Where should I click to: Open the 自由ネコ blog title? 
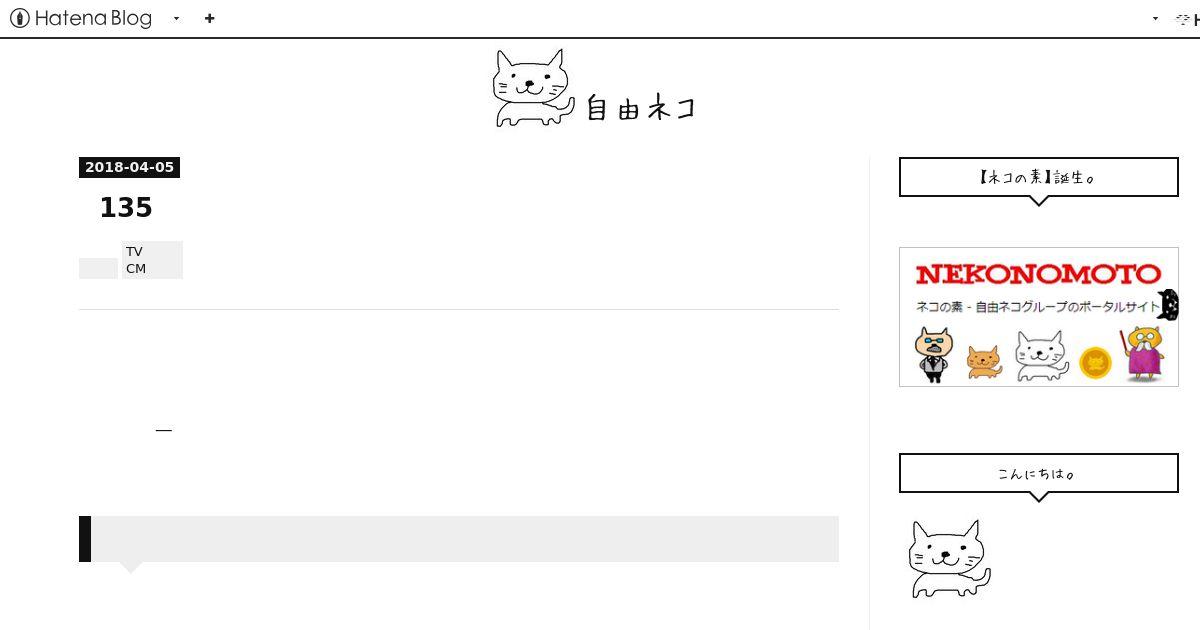pyautogui.click(x=640, y=107)
